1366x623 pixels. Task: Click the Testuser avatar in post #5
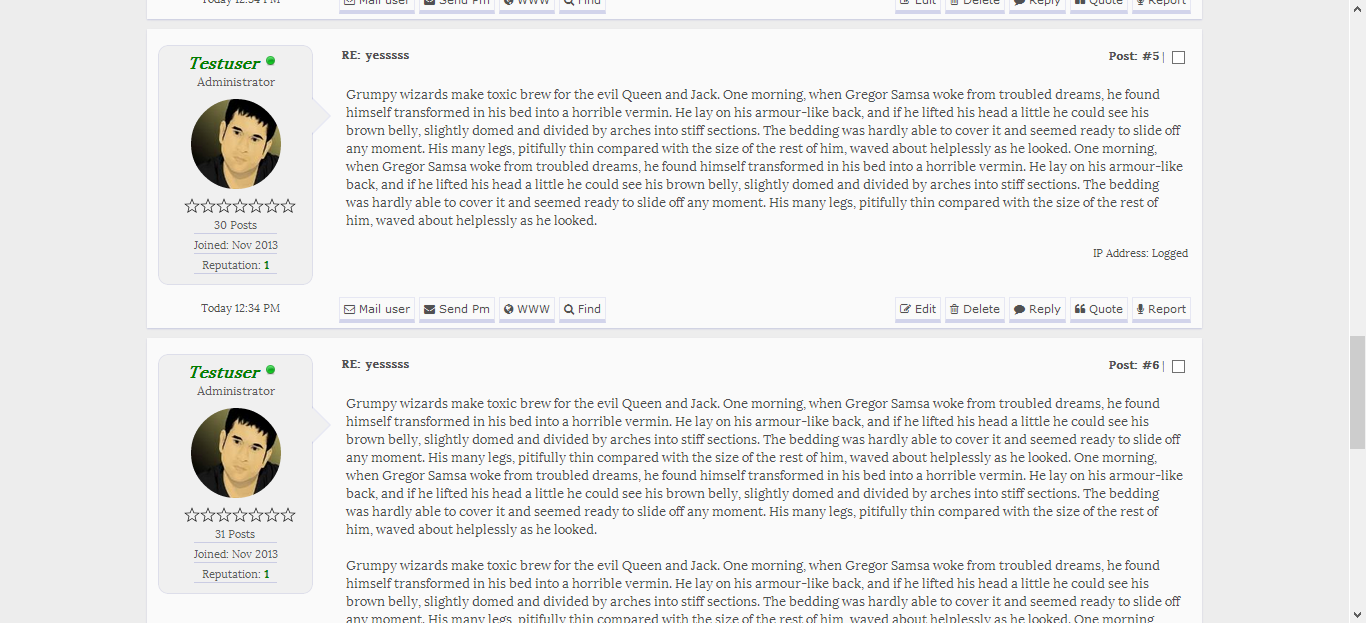(236, 144)
